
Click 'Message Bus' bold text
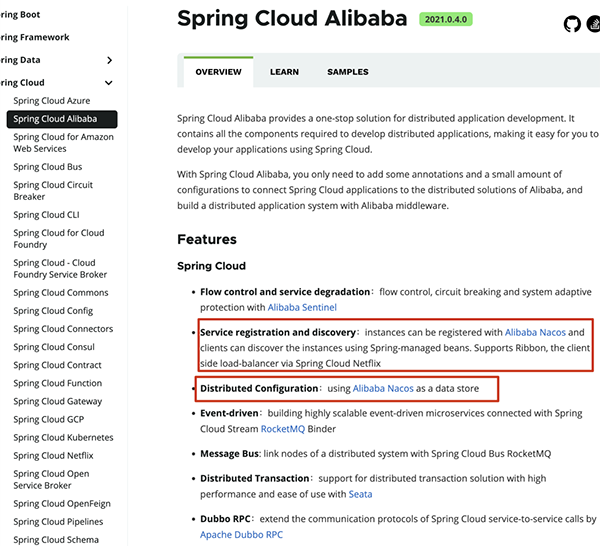(x=230, y=454)
